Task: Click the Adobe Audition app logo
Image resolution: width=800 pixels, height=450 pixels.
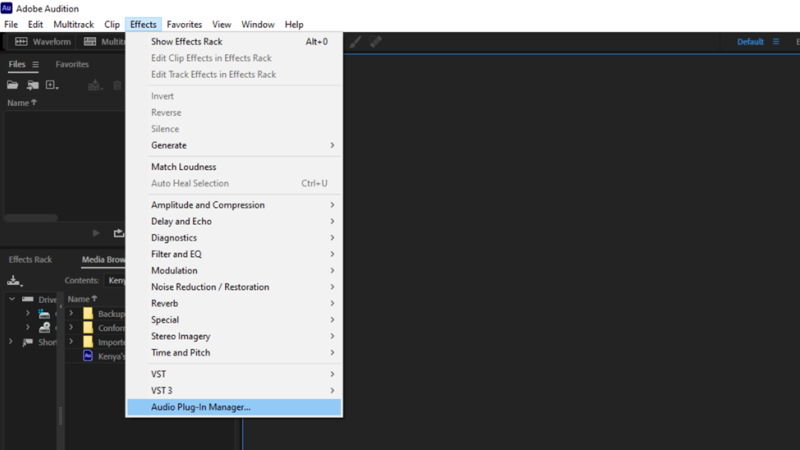Action: [7, 8]
